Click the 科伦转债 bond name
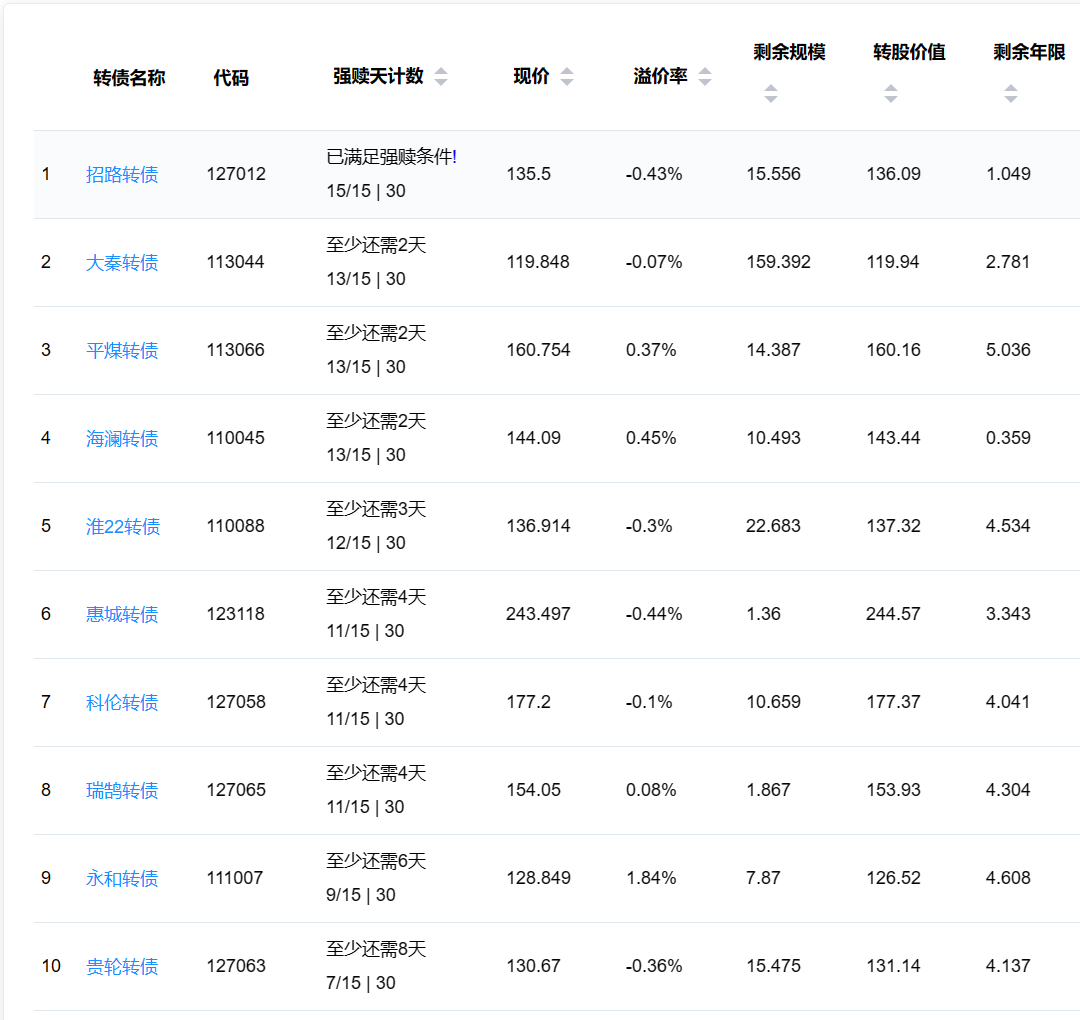Image resolution: width=1080 pixels, height=1020 pixels. [x=122, y=703]
